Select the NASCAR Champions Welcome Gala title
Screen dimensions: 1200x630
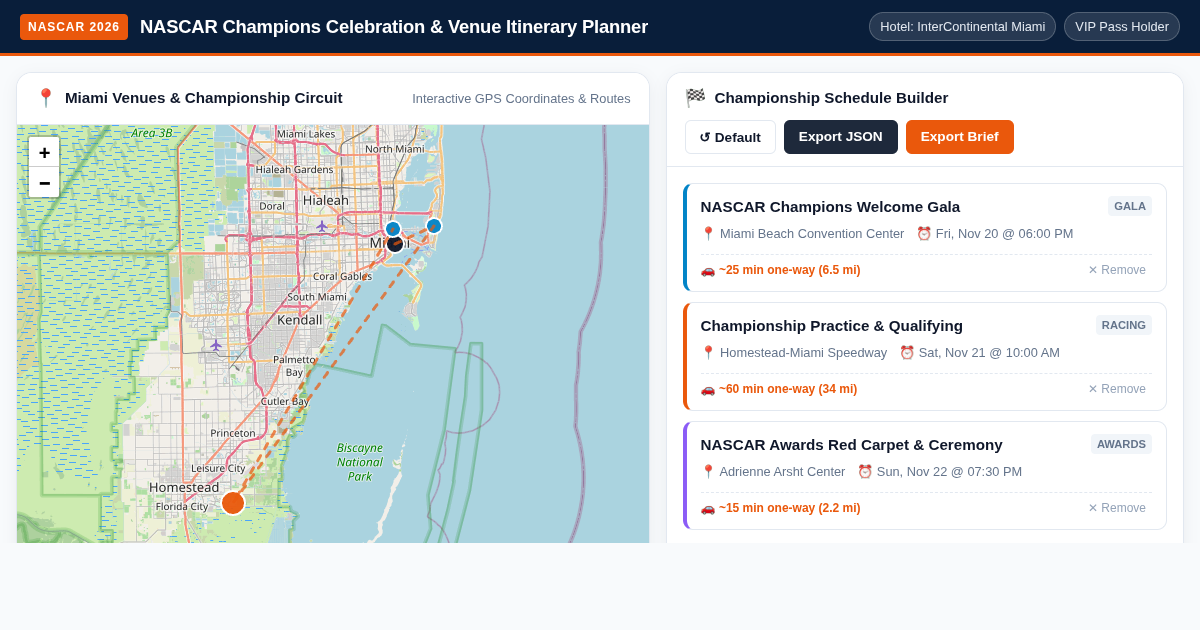[830, 207]
